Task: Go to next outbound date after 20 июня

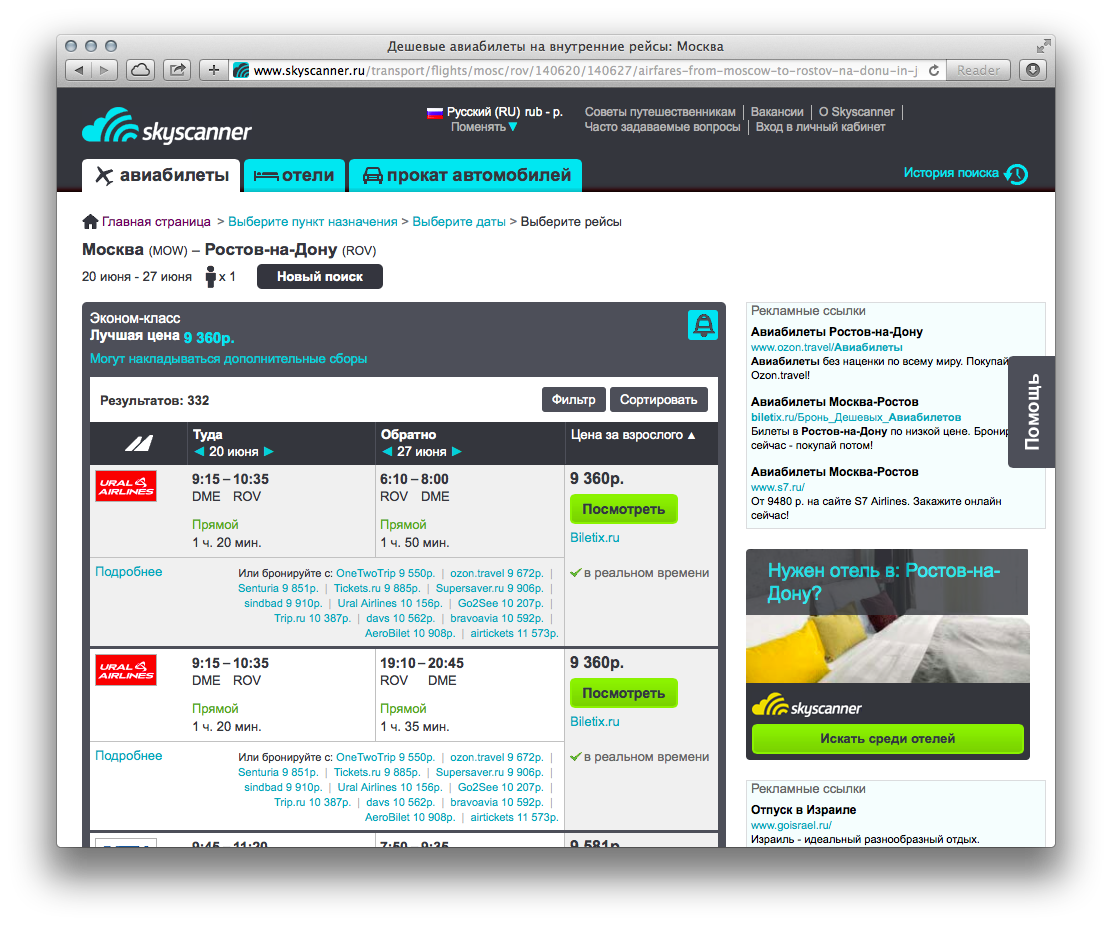Action: coord(268,452)
